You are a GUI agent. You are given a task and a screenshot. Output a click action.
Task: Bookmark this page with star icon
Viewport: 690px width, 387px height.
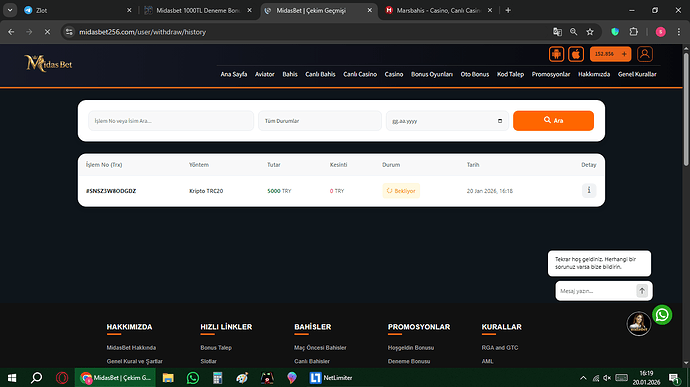click(x=590, y=32)
